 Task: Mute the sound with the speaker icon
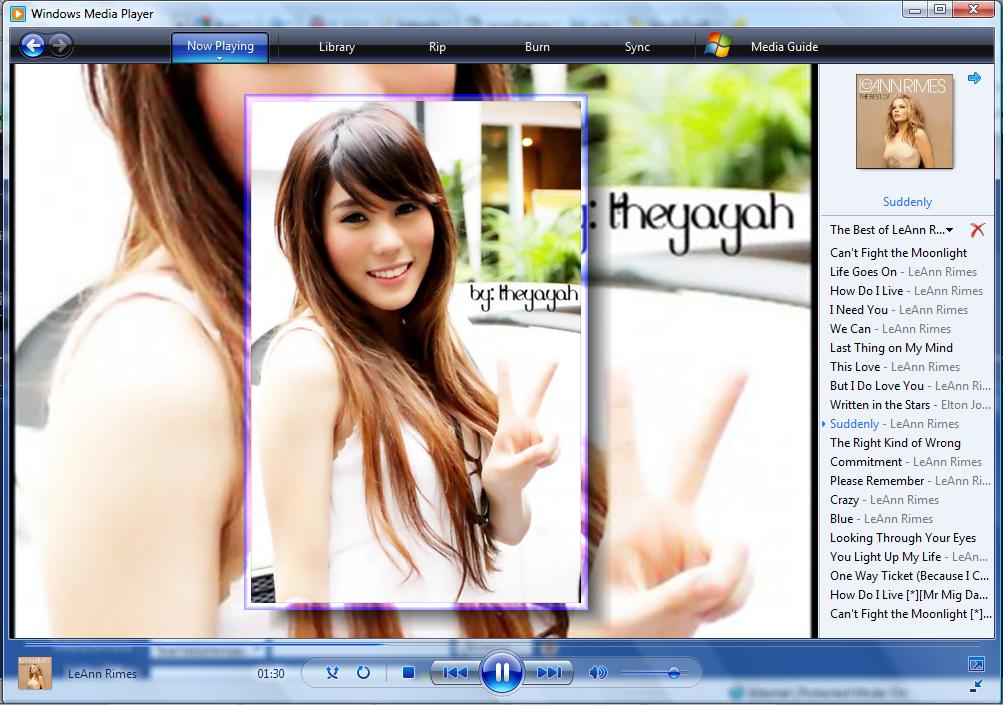597,673
